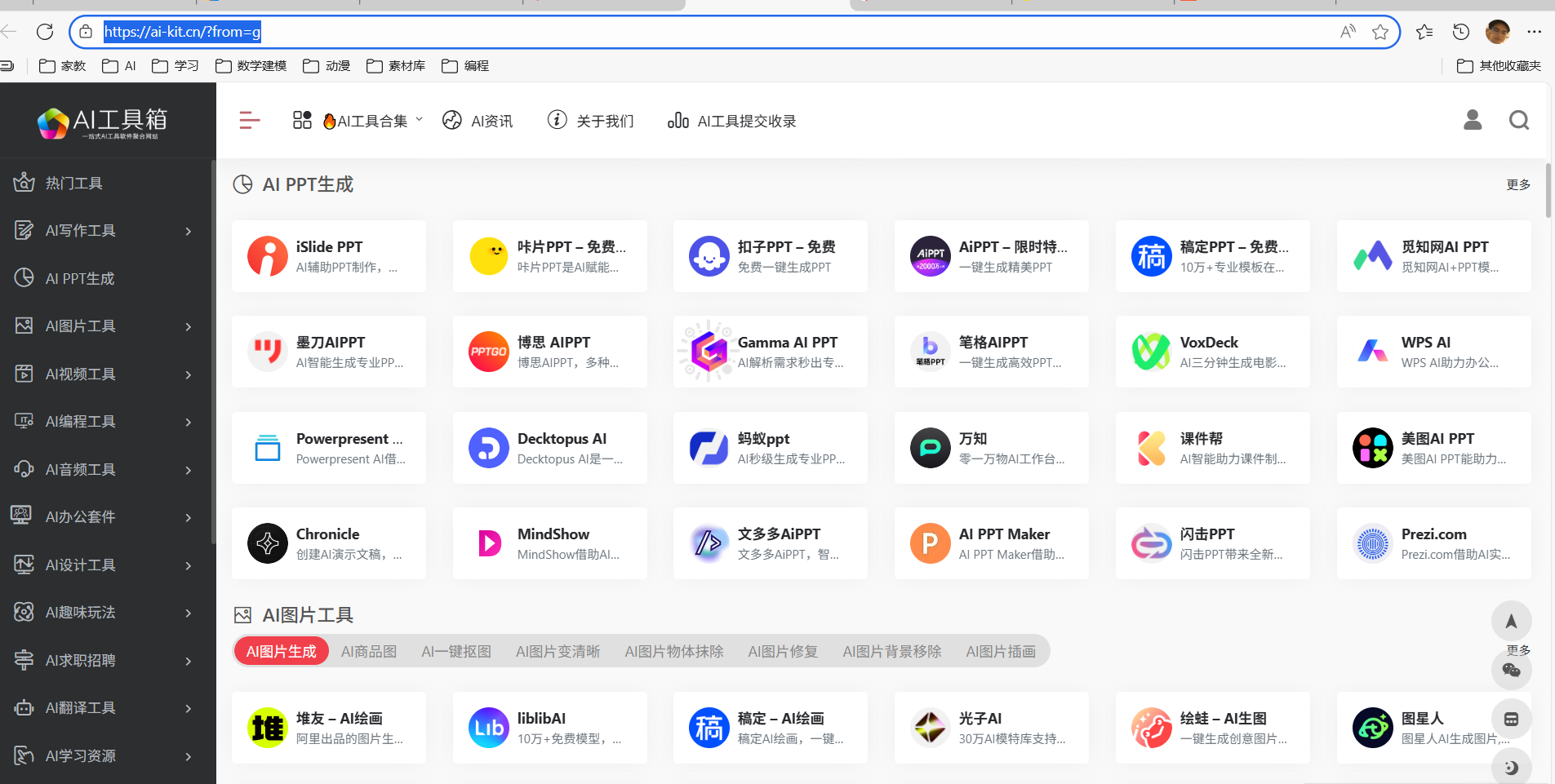This screenshot has height=784, width=1555.
Task: Open the 编程 bookmarks folder
Action: click(465, 66)
